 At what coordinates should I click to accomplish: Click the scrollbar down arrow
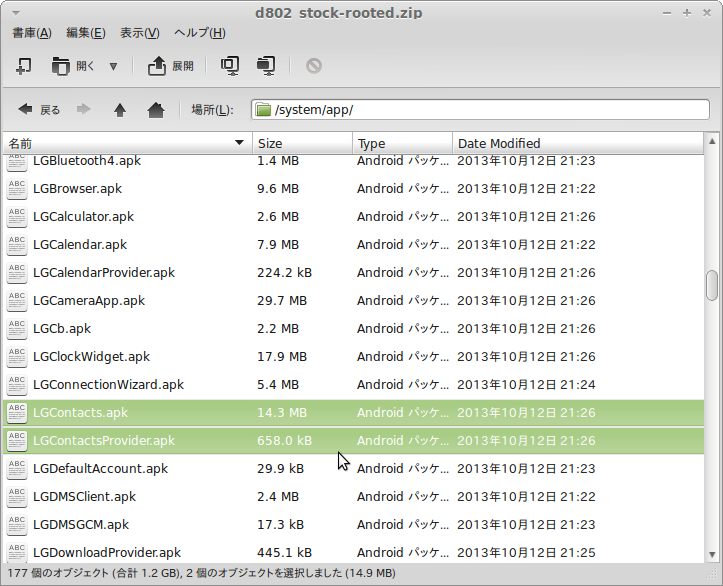coord(712,555)
